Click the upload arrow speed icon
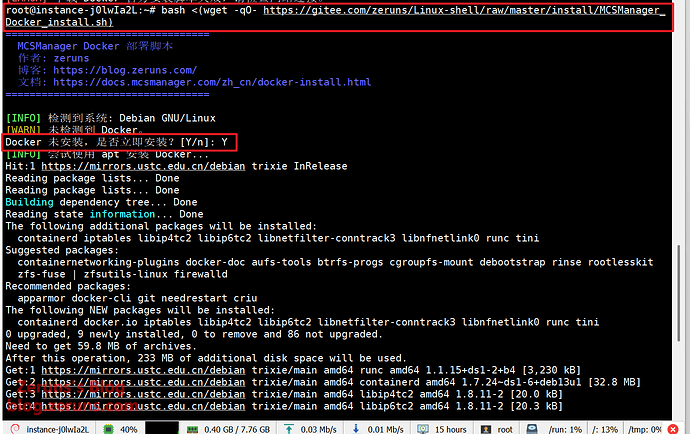The width and height of the screenshot is (690, 434). pyautogui.click(x=289, y=429)
